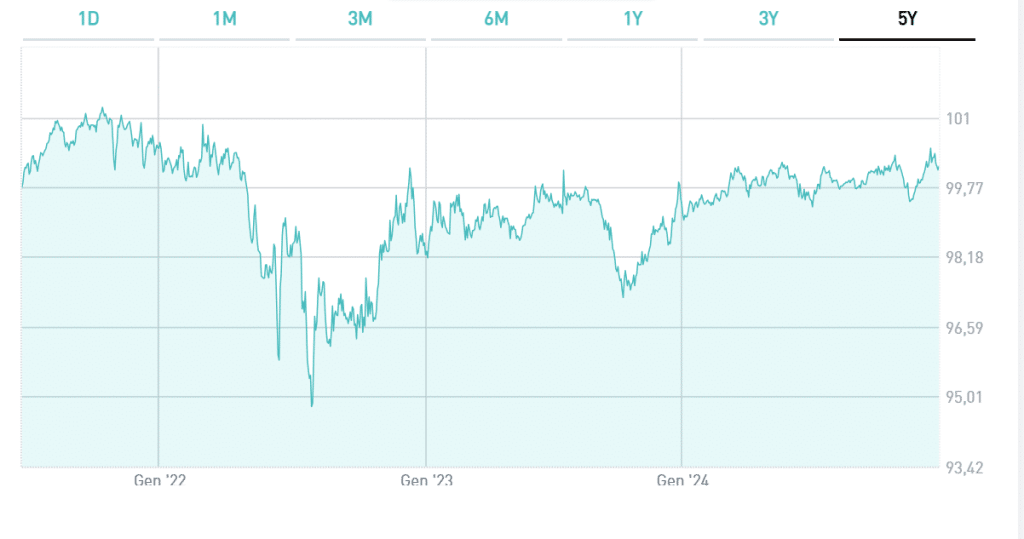Open the 6M time range tab

click(x=496, y=19)
